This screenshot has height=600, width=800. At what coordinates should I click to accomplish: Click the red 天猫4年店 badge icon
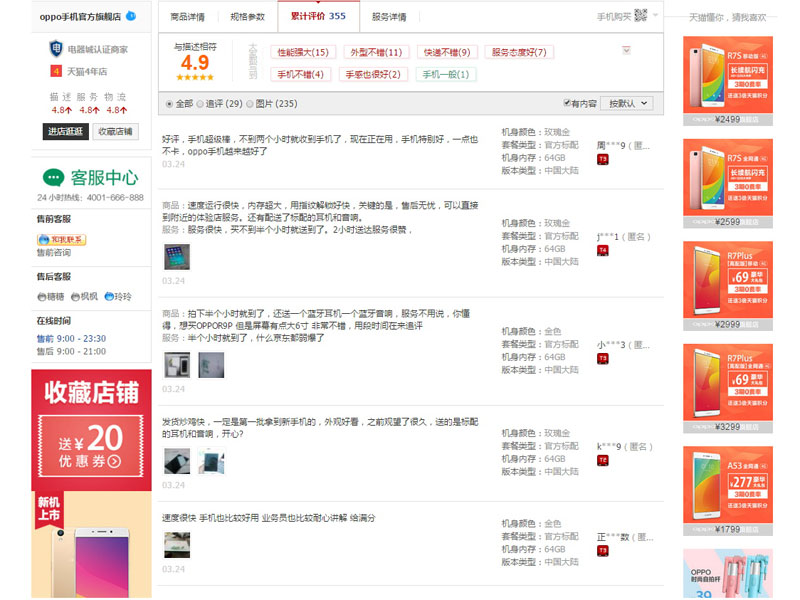[x=56, y=71]
